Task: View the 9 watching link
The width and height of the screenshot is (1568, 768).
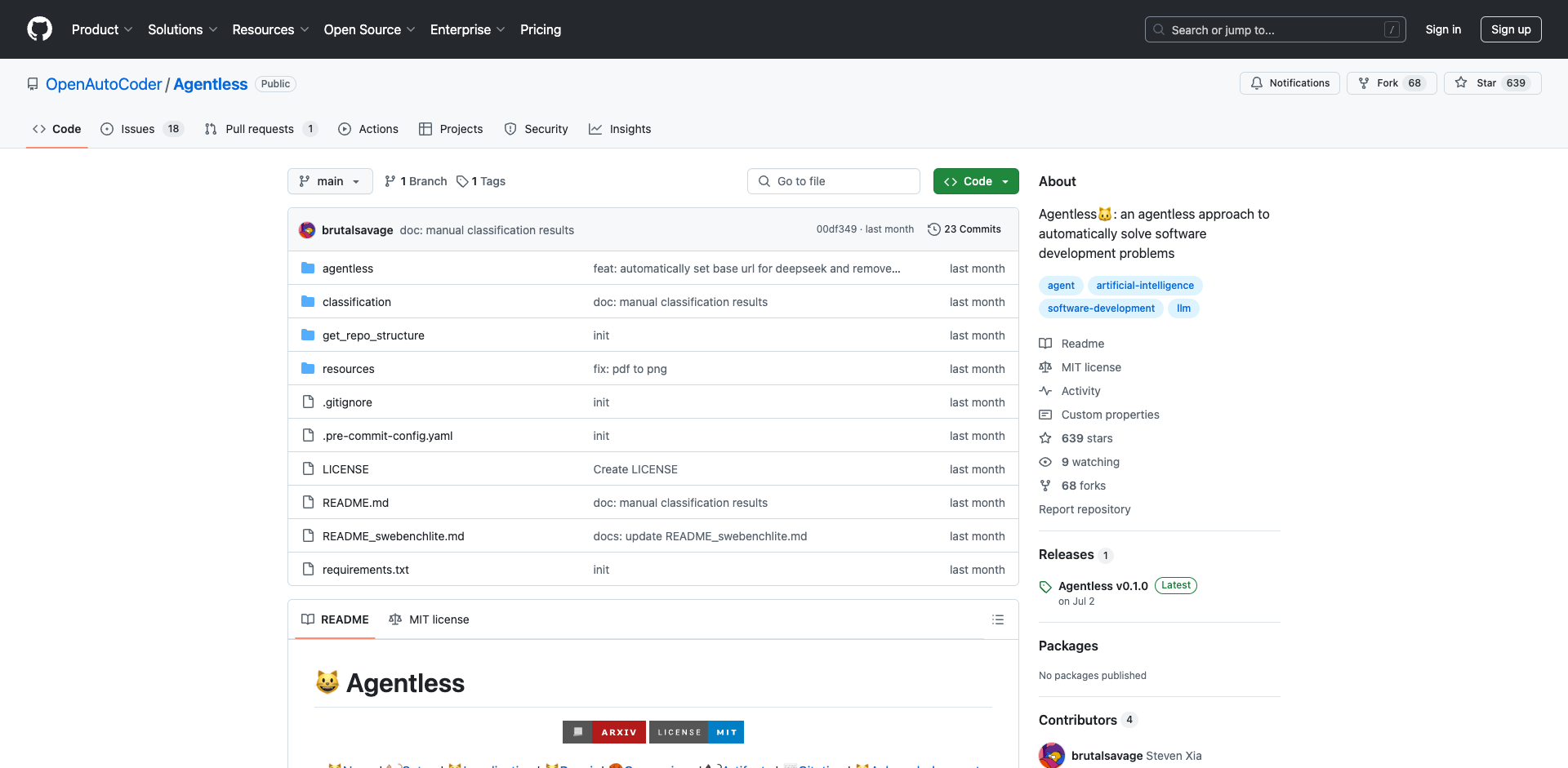Action: 1079,462
